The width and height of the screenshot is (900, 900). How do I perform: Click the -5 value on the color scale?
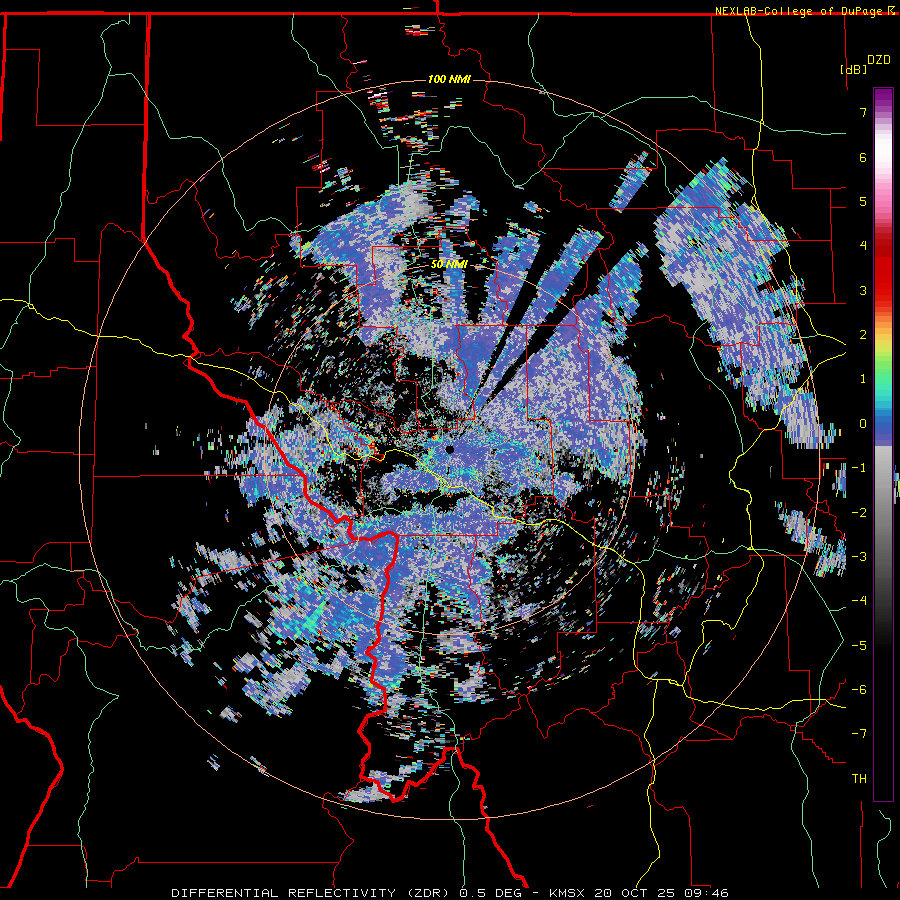click(859, 646)
